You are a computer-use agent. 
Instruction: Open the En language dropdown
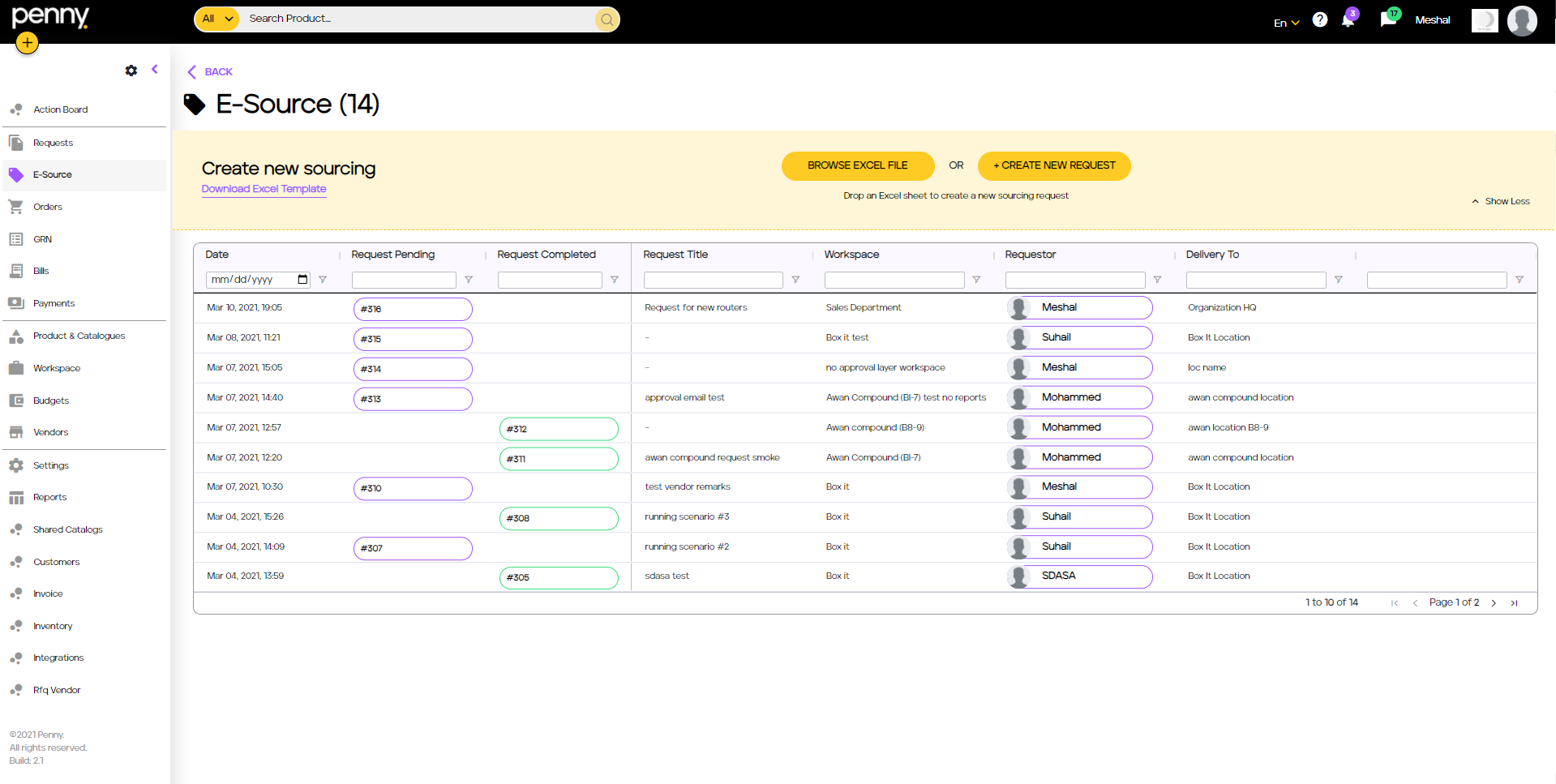(1286, 23)
